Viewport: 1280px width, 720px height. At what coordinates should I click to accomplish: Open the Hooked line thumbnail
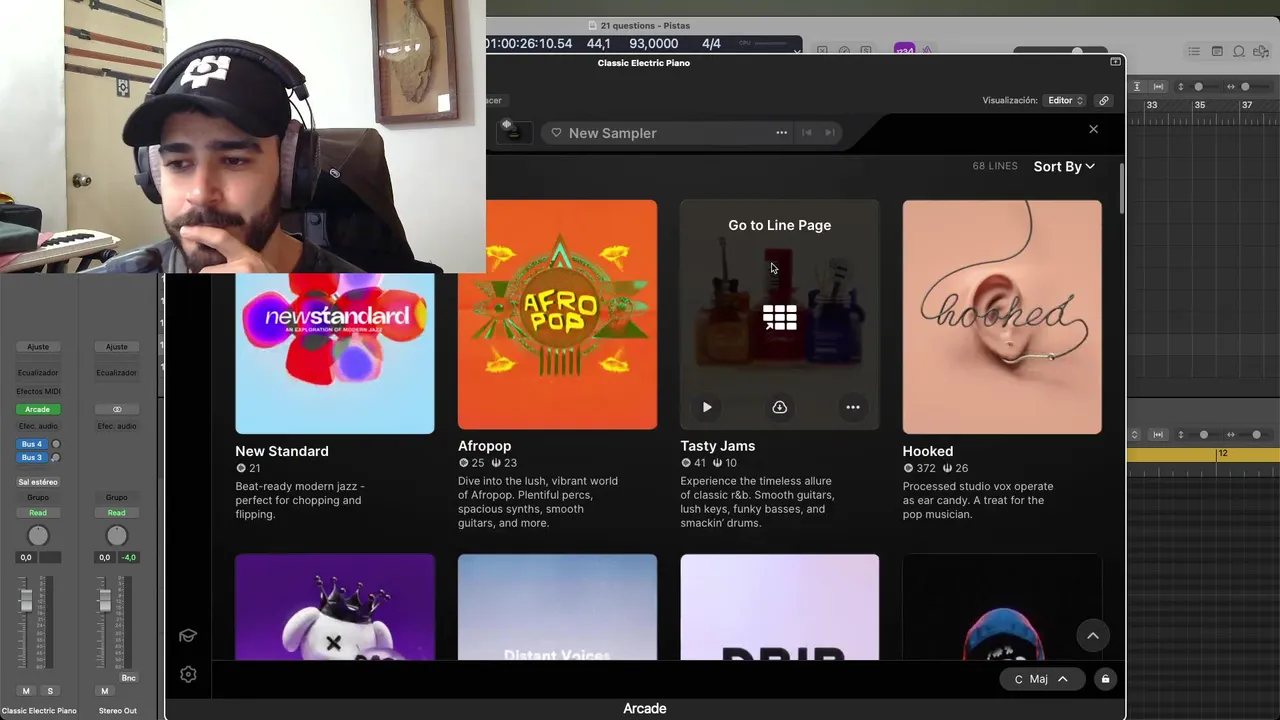tap(1002, 317)
